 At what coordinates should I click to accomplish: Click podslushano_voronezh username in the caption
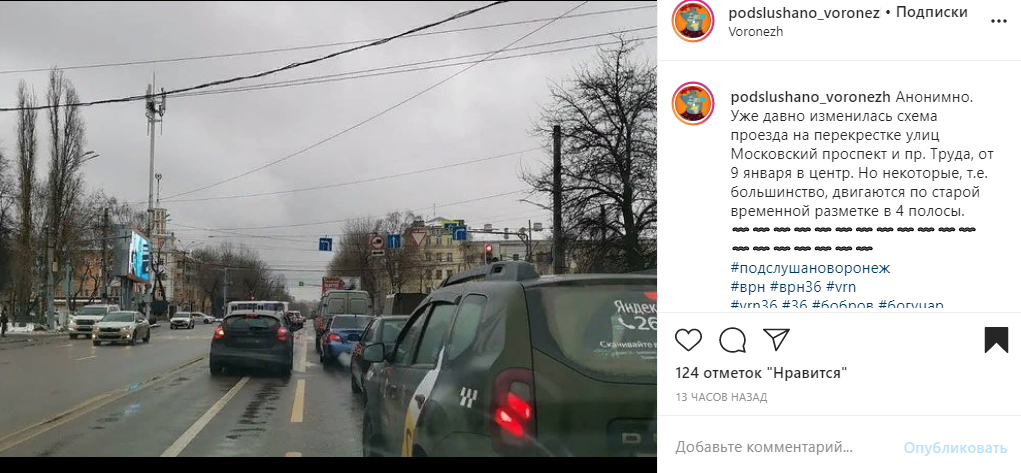811,98
